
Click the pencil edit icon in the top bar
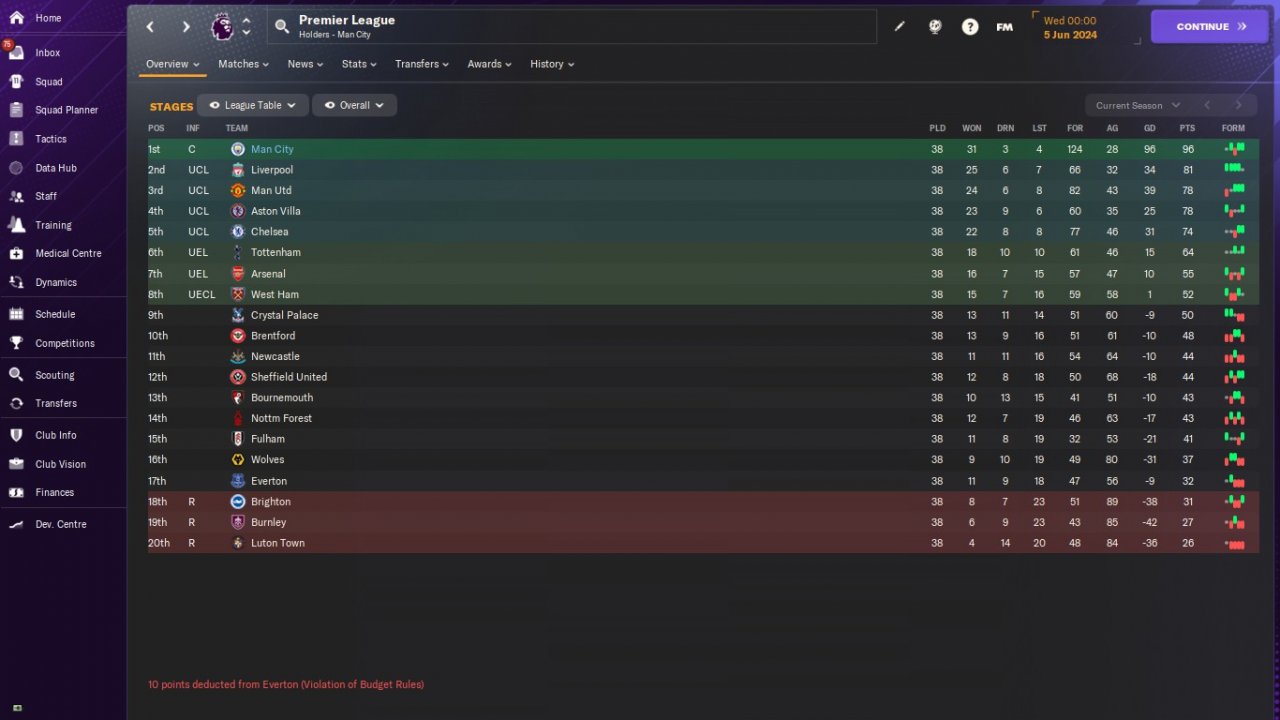[900, 27]
